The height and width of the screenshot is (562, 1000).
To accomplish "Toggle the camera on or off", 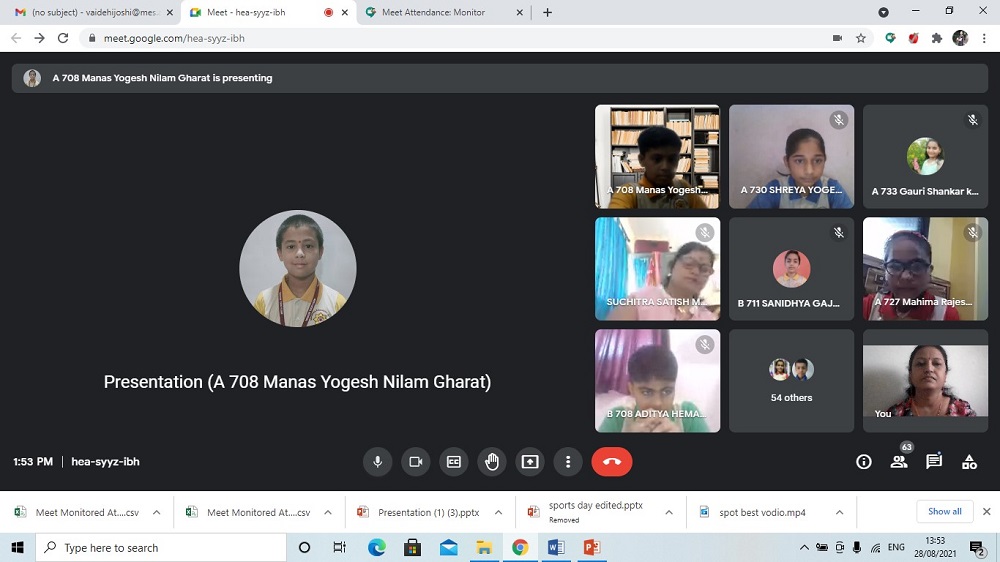I will [x=416, y=462].
